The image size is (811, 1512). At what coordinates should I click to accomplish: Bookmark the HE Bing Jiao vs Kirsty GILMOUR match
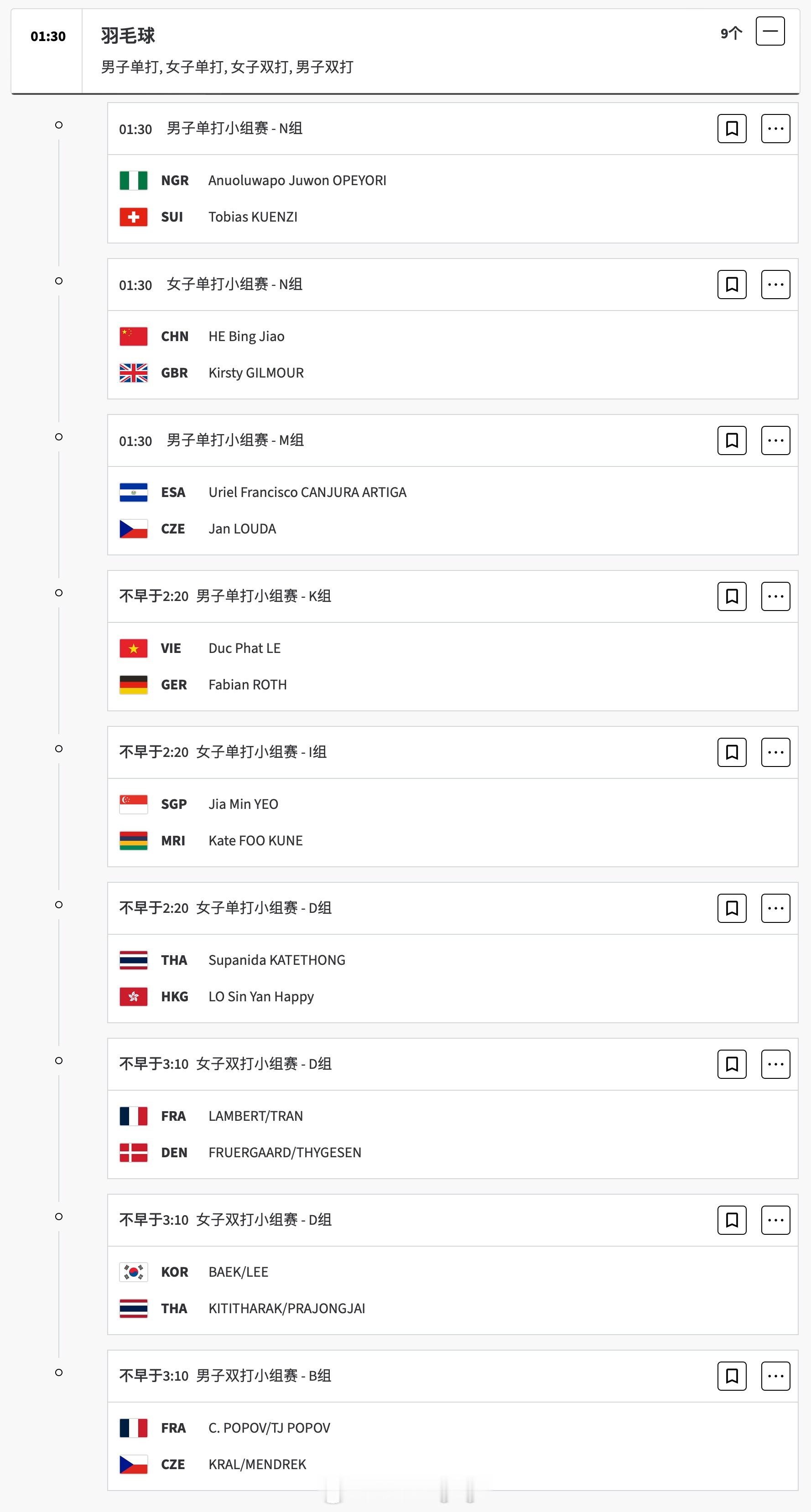[732, 285]
